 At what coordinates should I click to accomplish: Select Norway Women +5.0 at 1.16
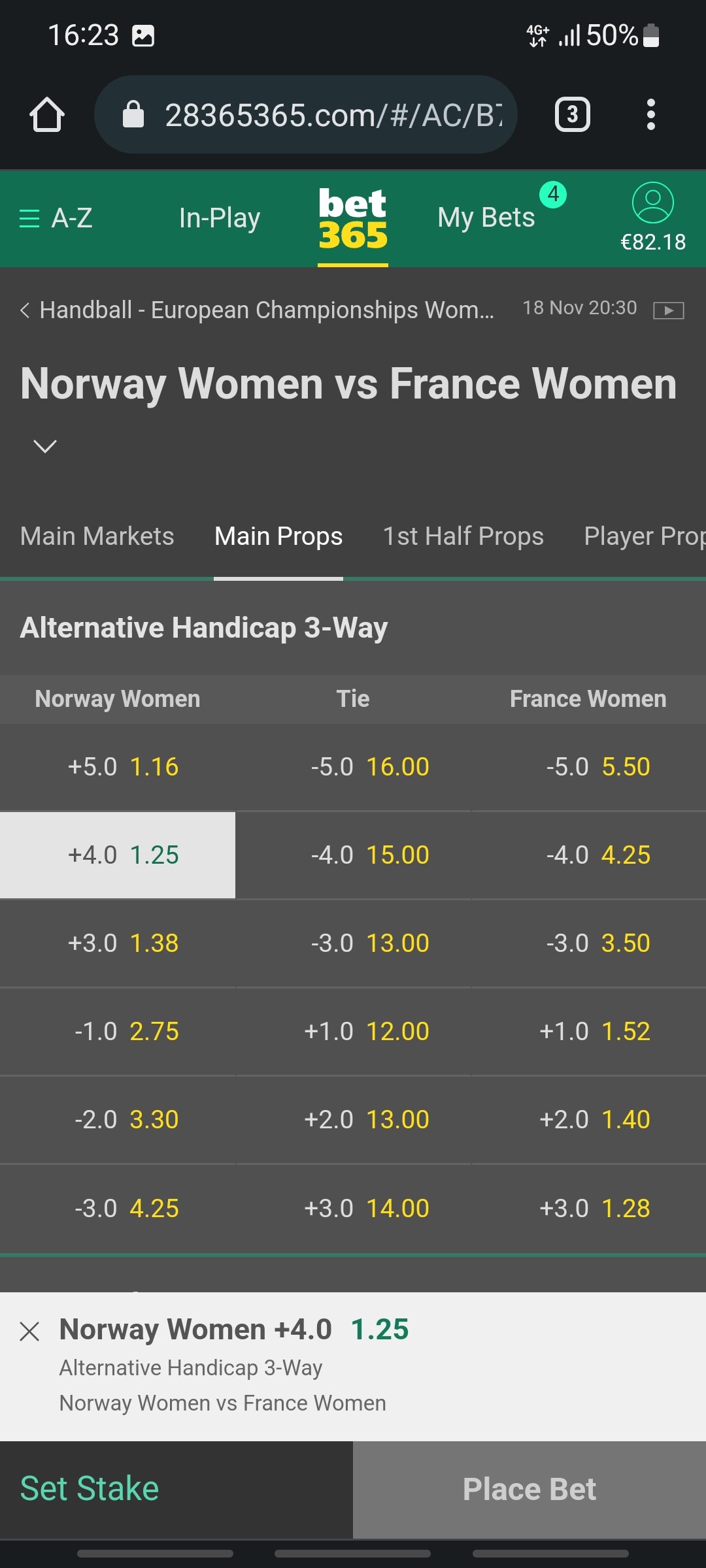[118, 767]
